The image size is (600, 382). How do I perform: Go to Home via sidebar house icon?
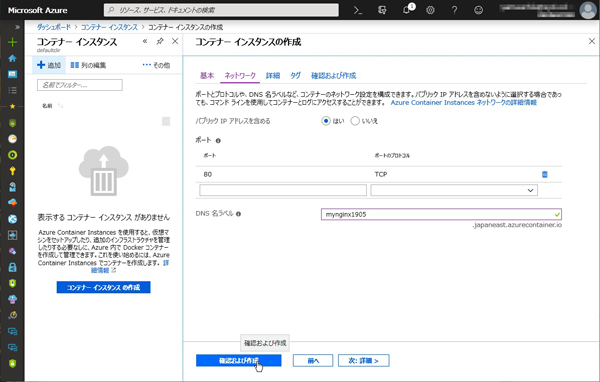13,58
